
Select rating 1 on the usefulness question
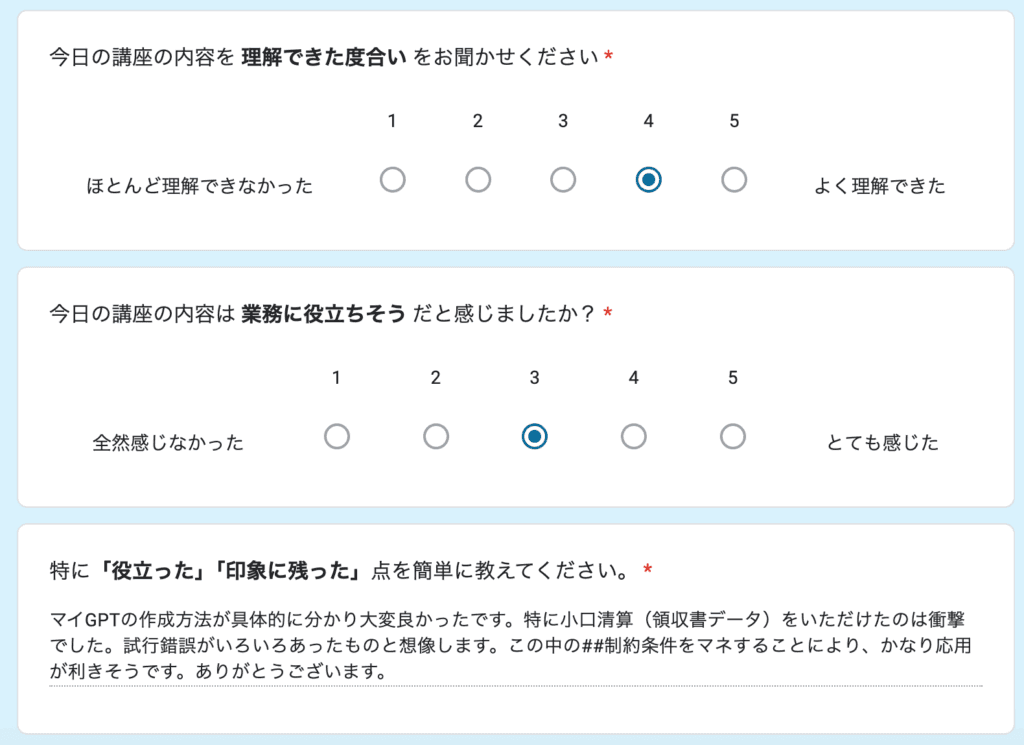pyautogui.click(x=337, y=436)
